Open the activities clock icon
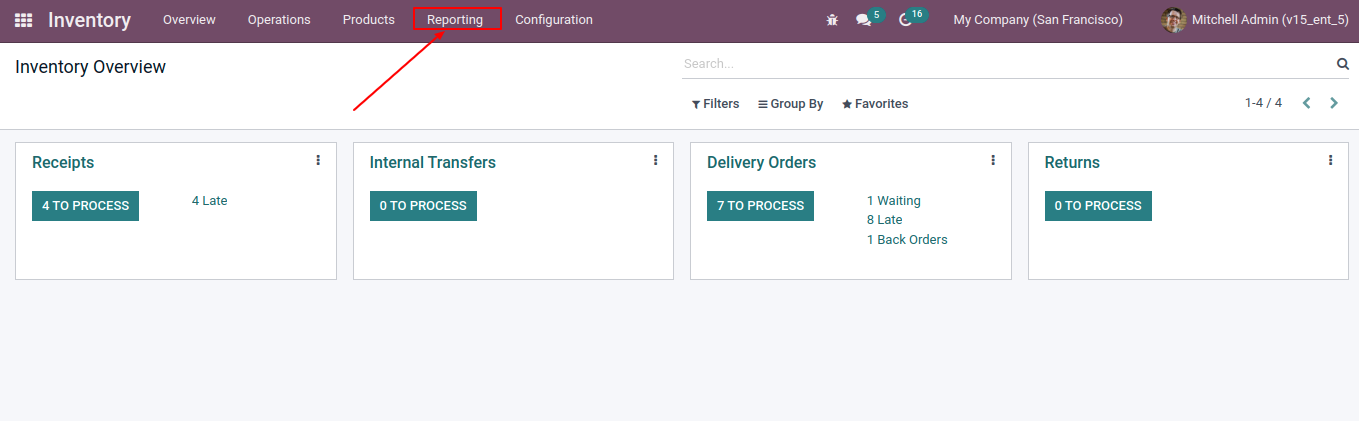1359x421 pixels. click(x=905, y=20)
